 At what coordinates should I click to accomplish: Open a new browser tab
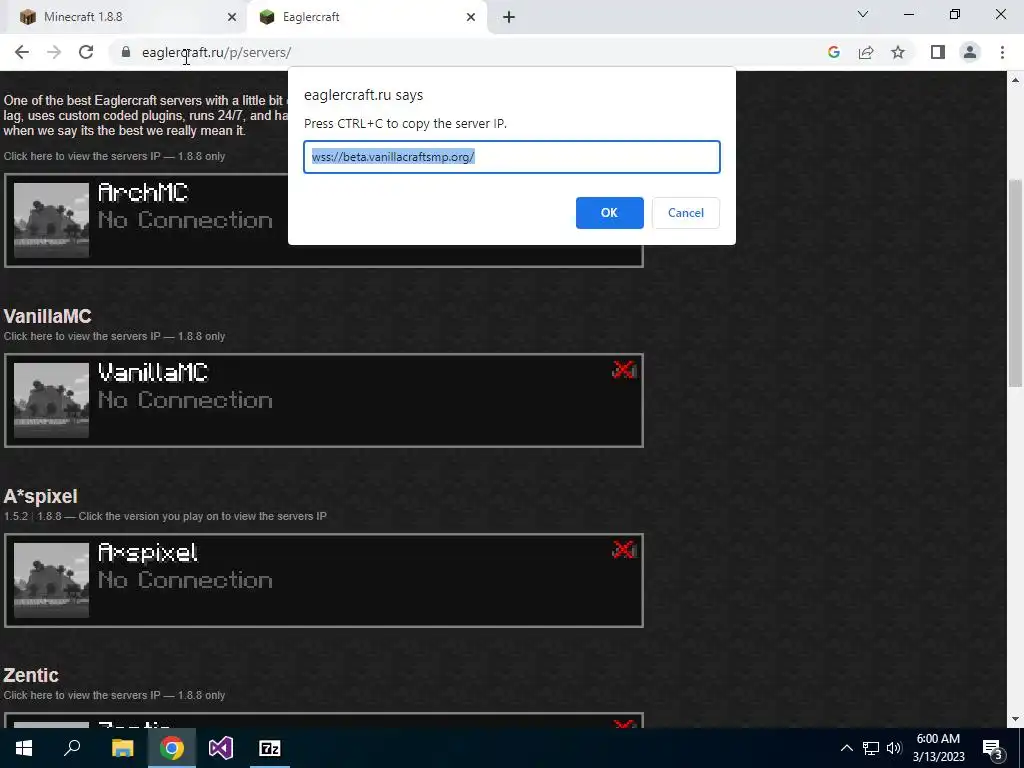tap(509, 17)
